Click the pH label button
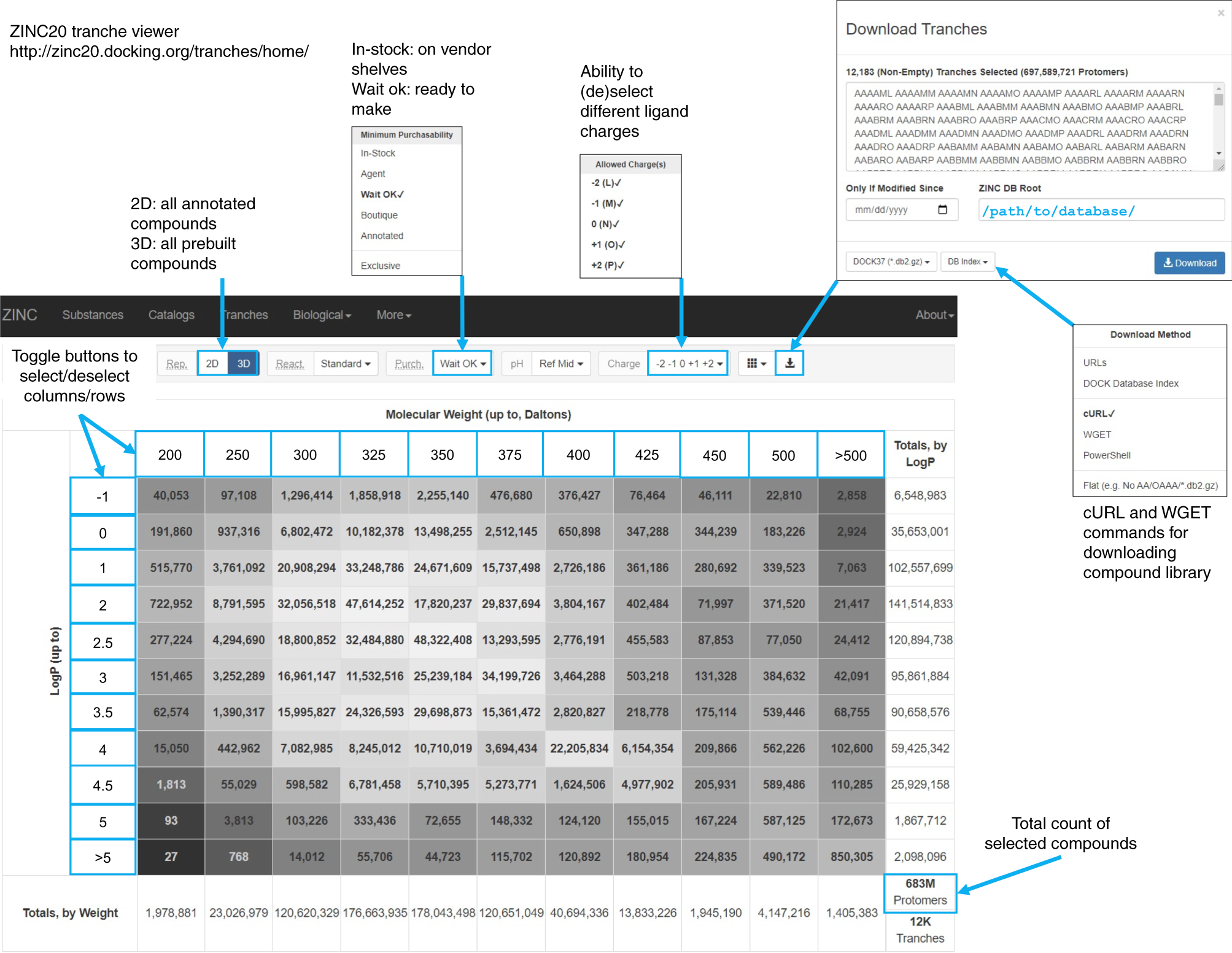Screen dimensions: 1232x953 [517, 364]
